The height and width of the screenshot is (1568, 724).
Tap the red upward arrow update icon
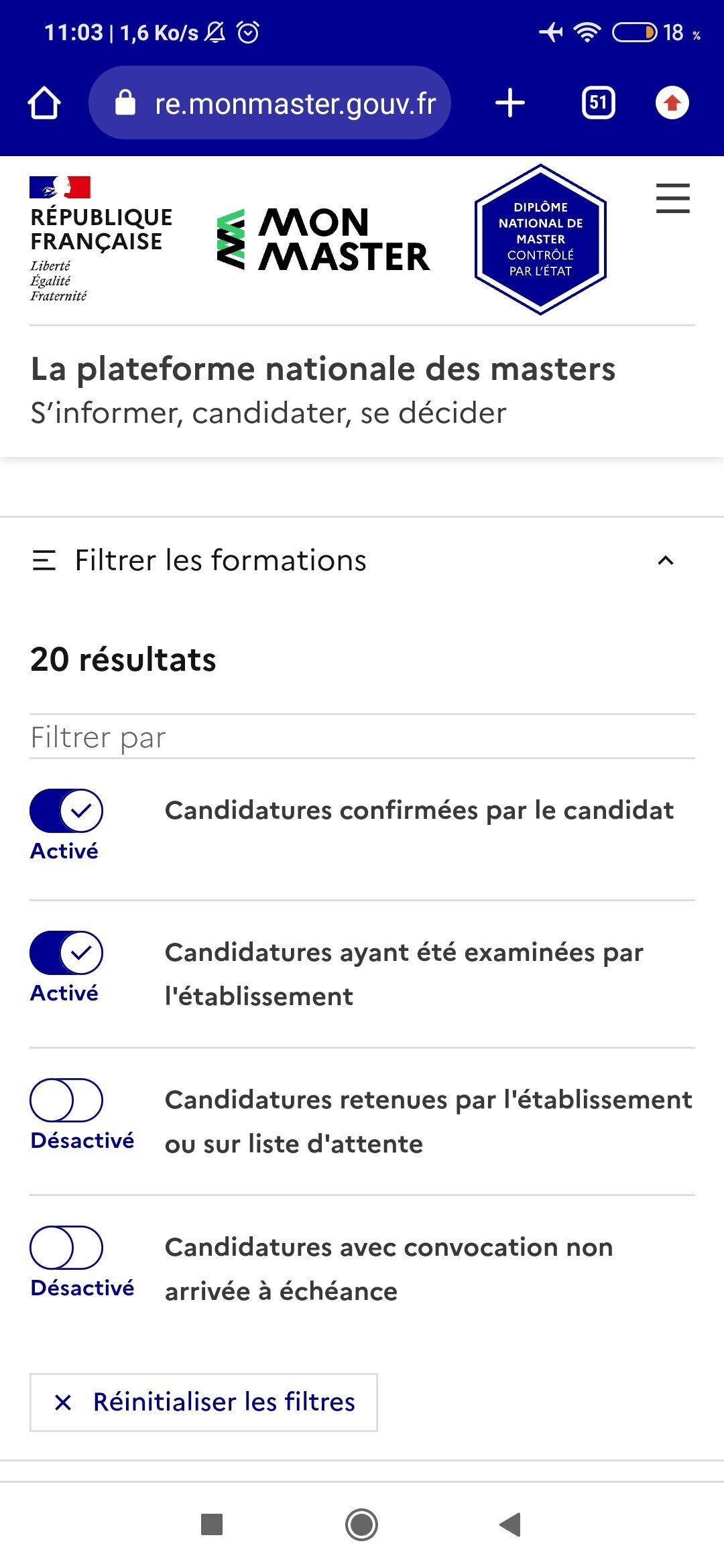[x=672, y=103]
